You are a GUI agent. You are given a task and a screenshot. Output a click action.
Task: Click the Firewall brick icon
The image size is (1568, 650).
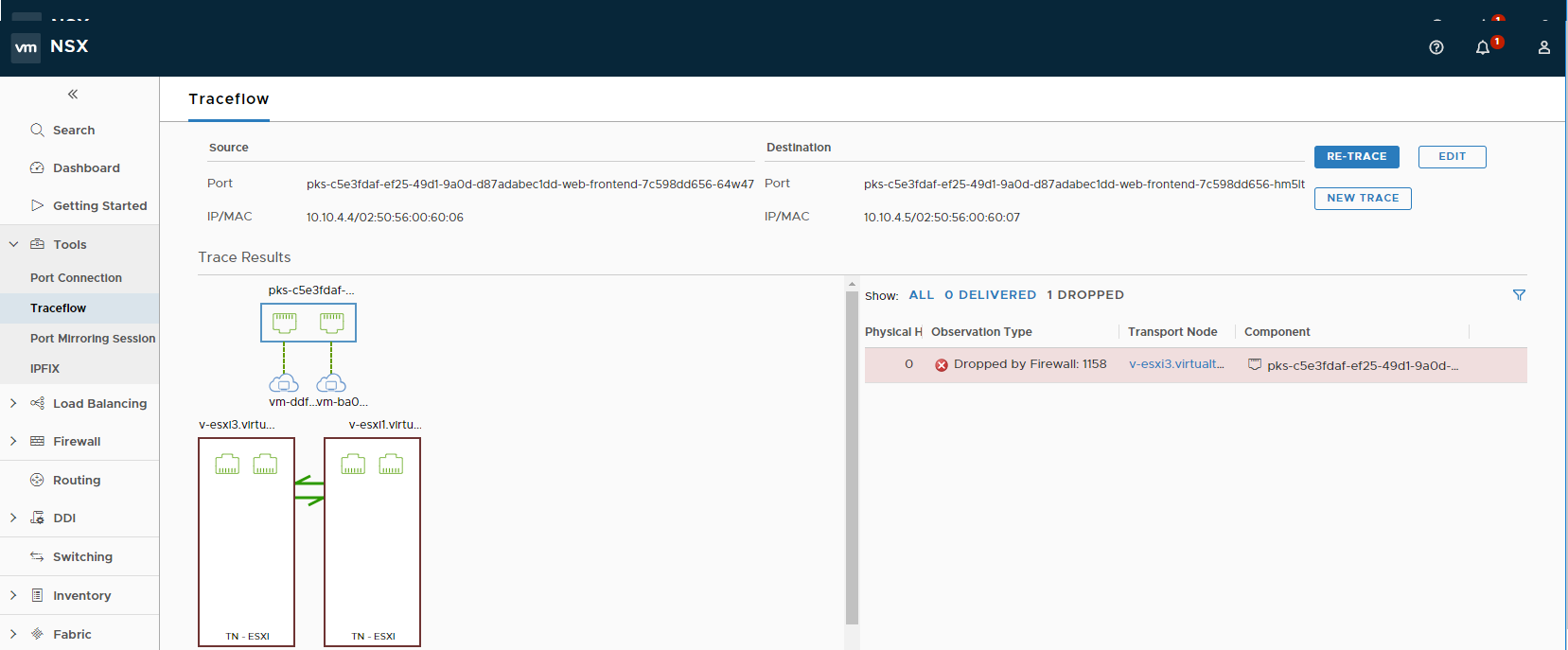point(37,441)
